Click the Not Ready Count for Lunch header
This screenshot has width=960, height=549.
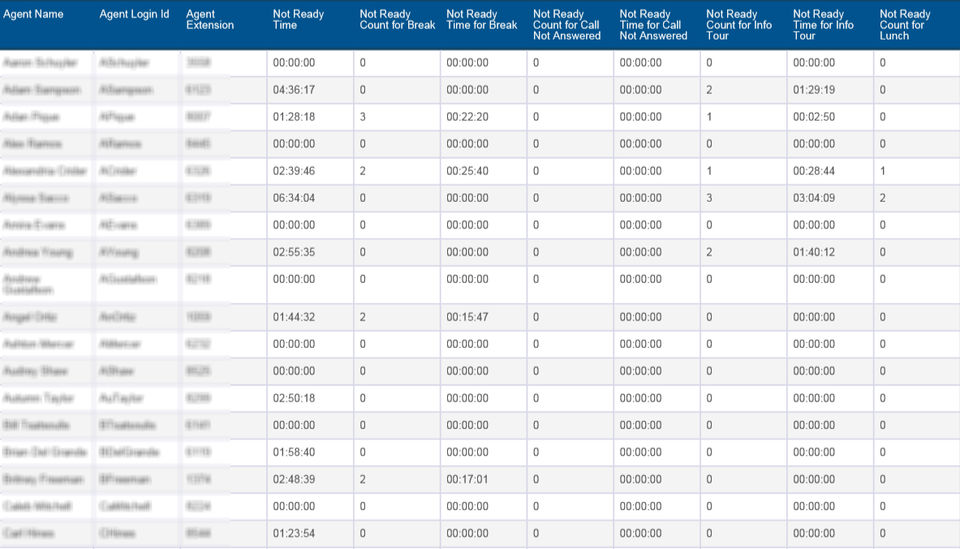[x=905, y=25]
